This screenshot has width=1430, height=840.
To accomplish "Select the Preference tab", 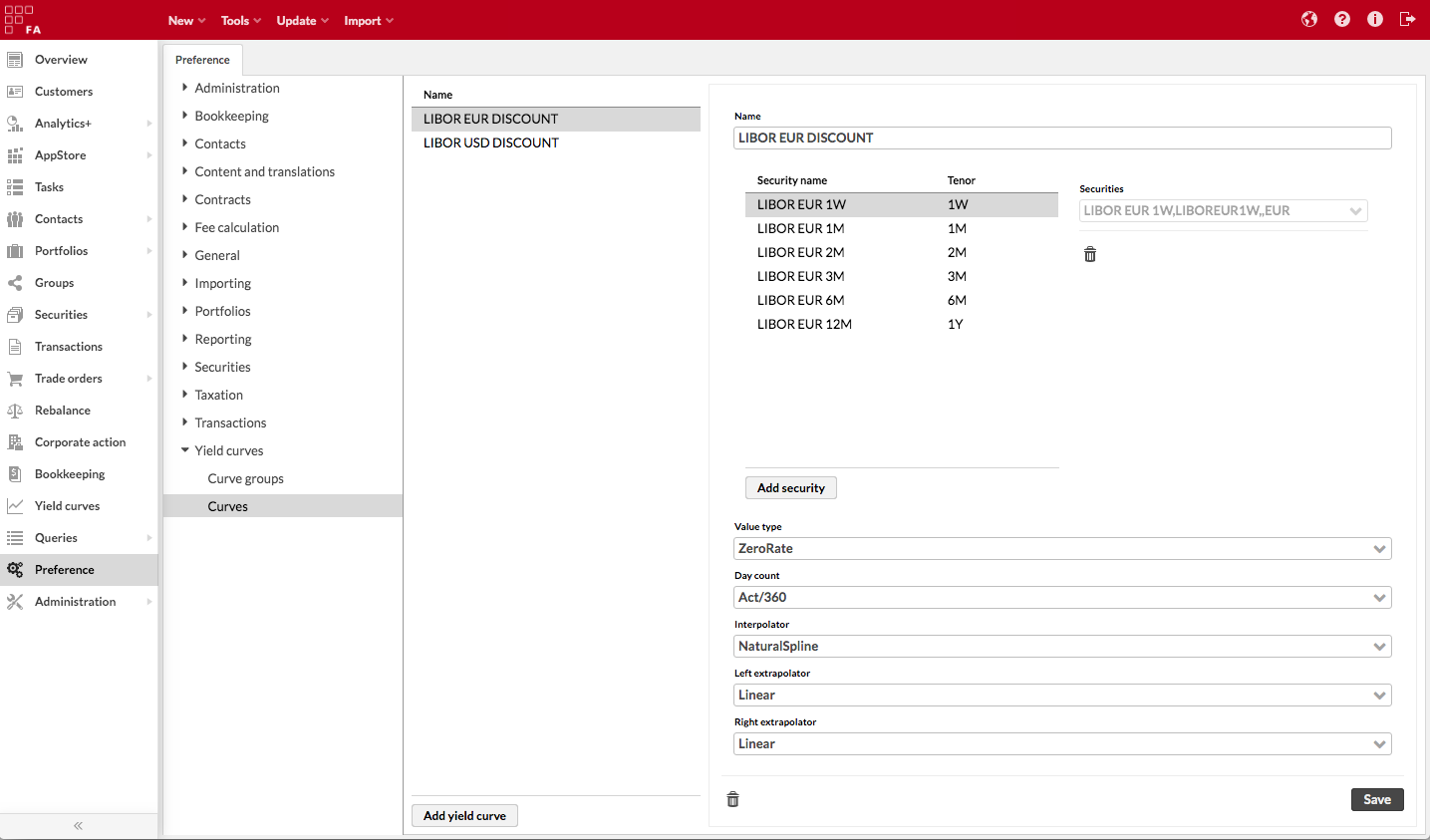I will coord(202,60).
